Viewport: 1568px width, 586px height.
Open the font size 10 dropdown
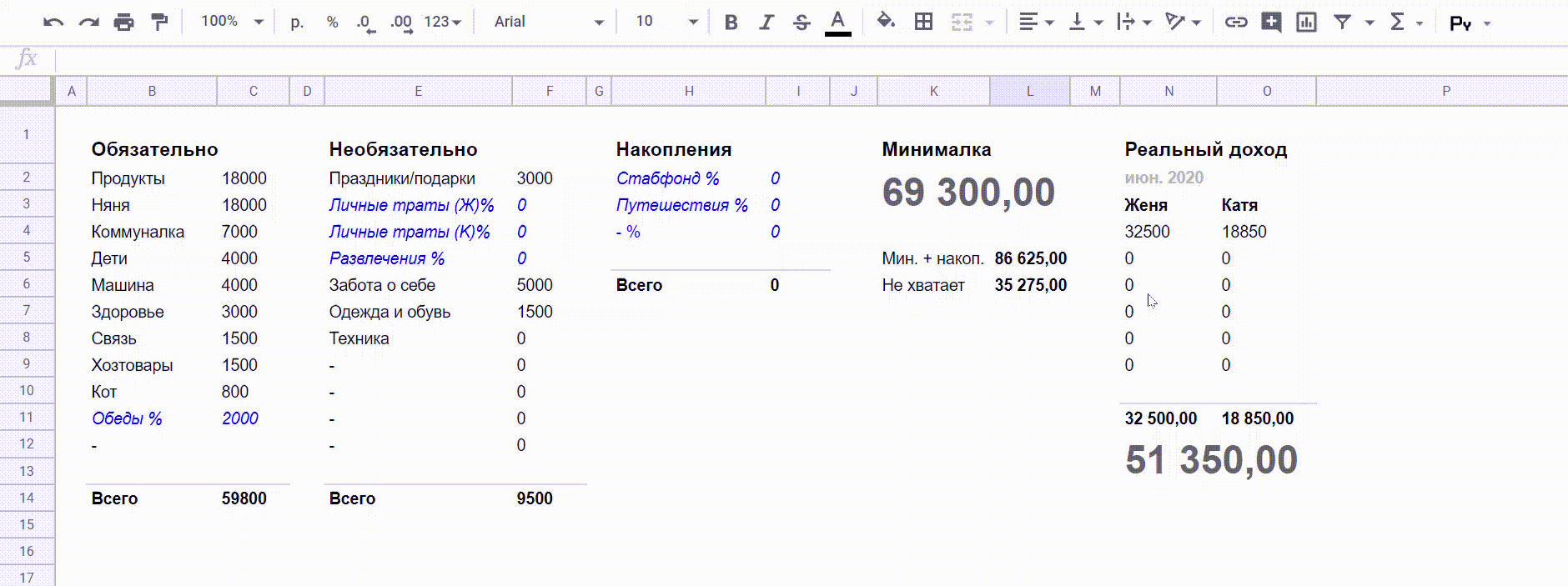[666, 23]
